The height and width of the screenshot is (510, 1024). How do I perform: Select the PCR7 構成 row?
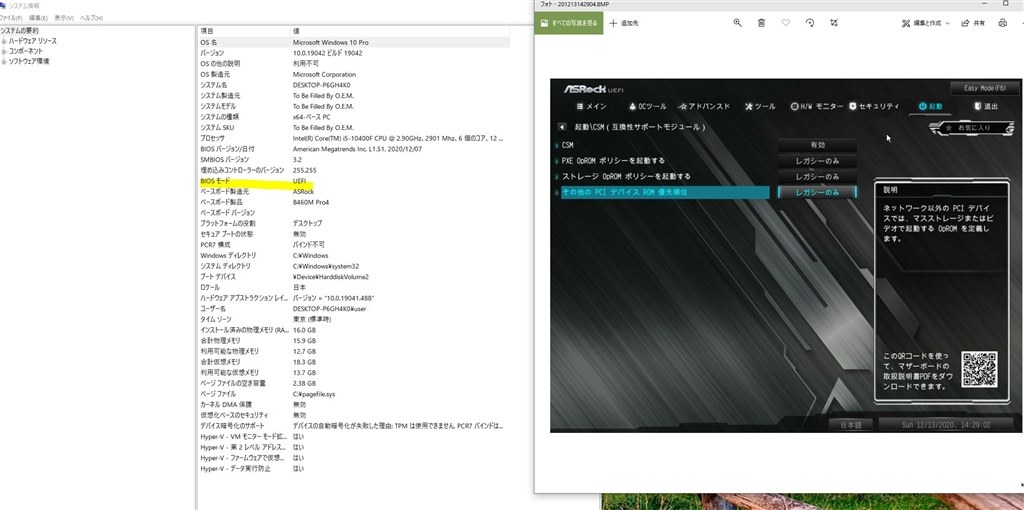point(353,244)
